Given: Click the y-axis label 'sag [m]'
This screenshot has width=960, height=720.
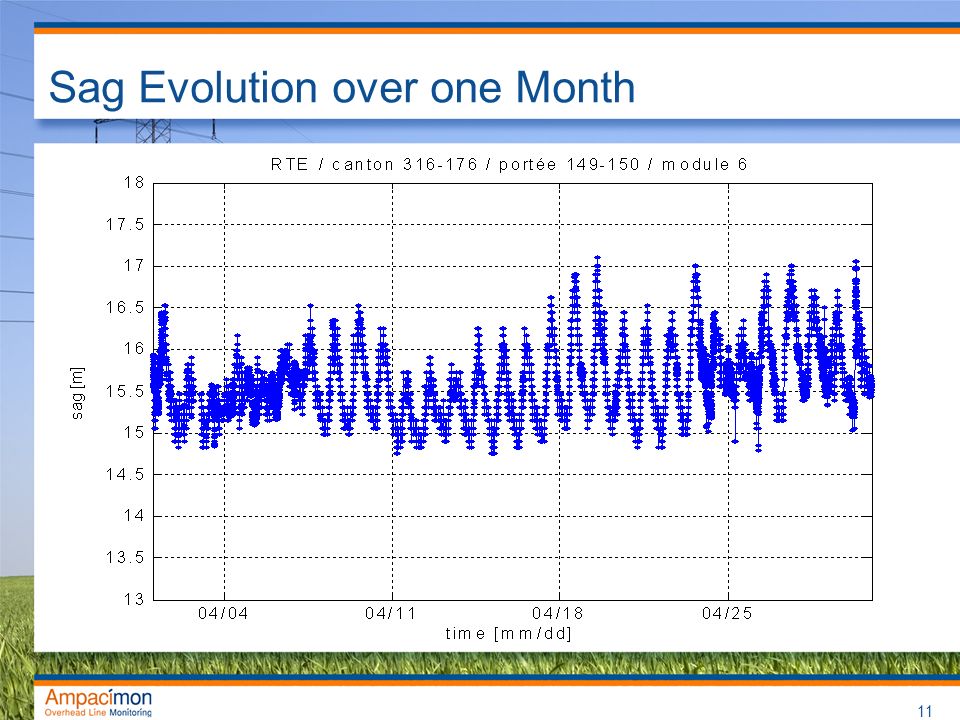Looking at the screenshot, I should point(77,393).
